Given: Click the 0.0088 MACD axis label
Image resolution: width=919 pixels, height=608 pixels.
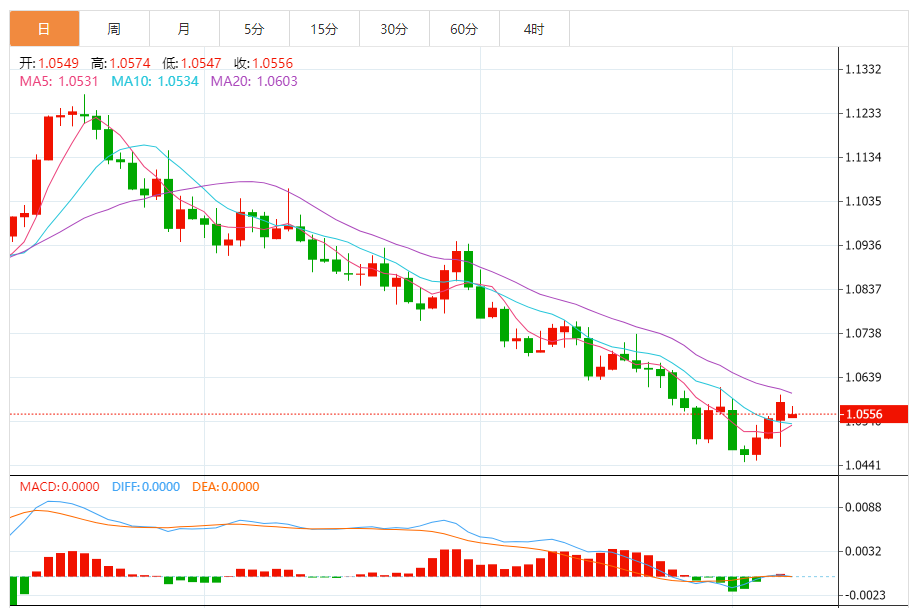Looking at the screenshot, I should tap(863, 507).
